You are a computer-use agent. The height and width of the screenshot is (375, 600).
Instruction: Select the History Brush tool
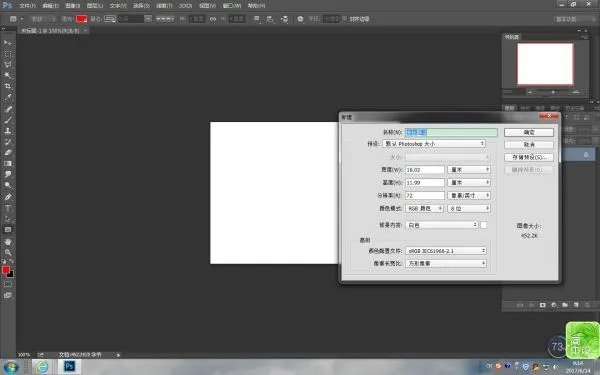click(8, 142)
